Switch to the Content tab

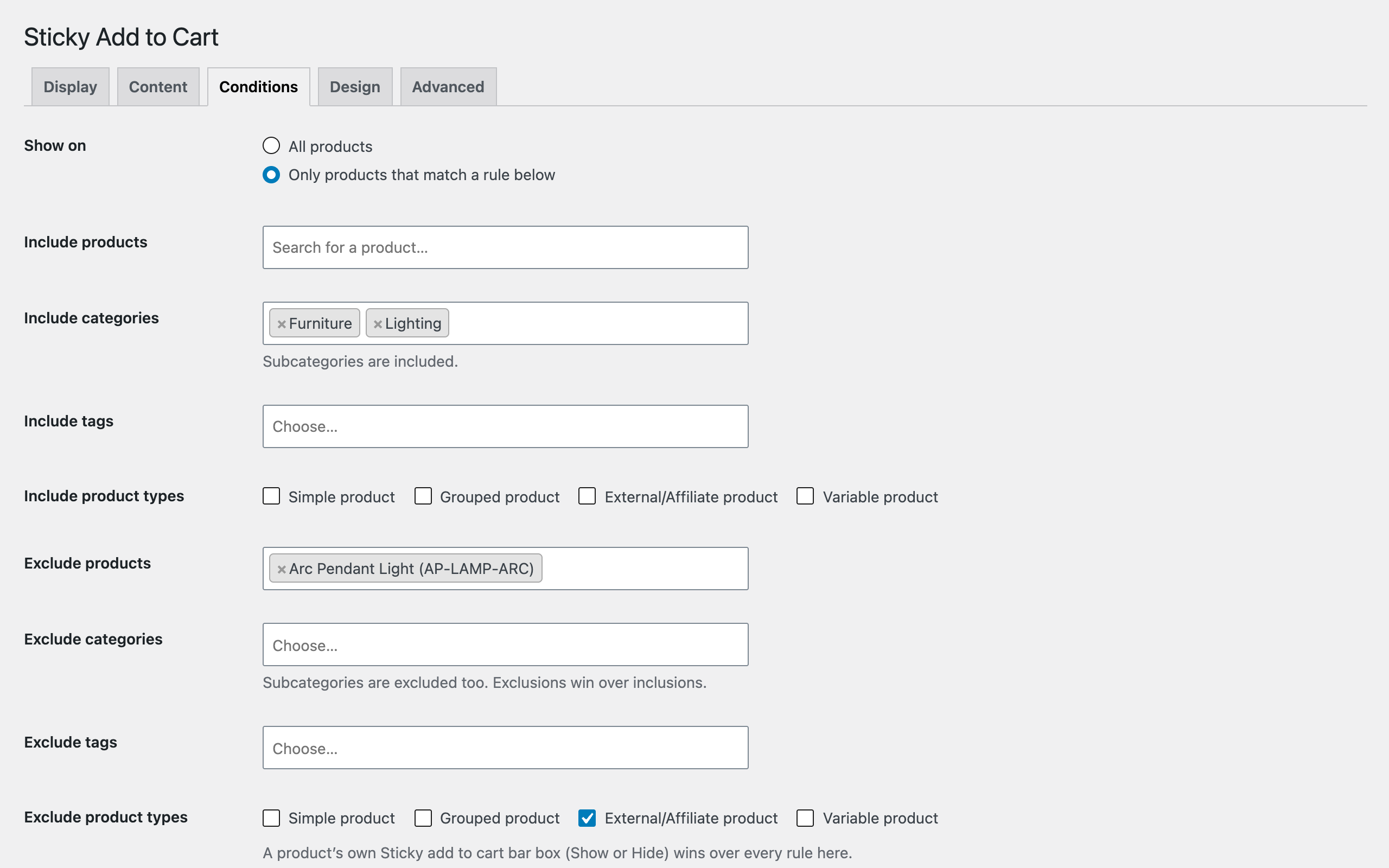click(158, 87)
